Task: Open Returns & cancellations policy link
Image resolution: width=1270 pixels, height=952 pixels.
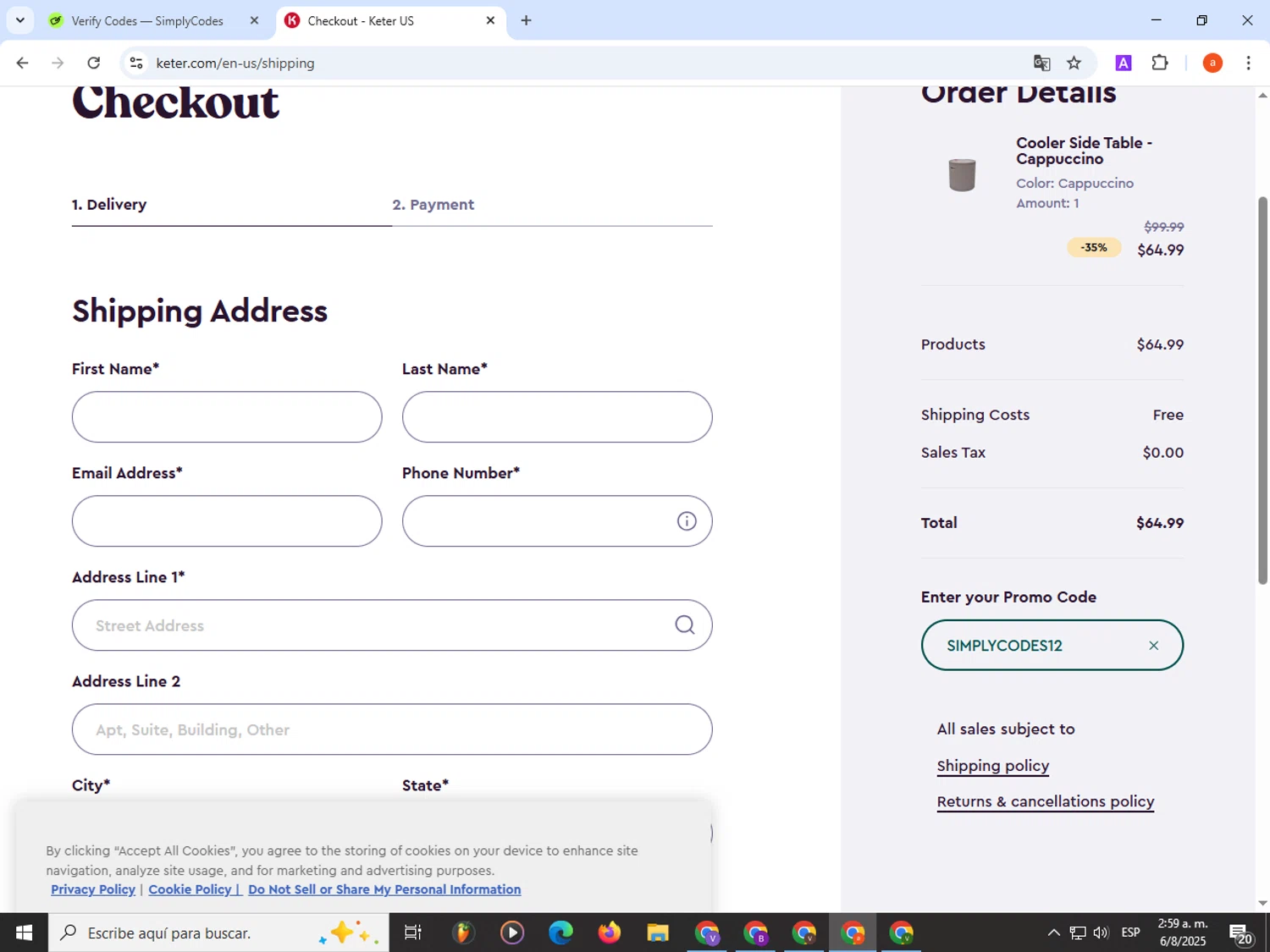Action: (1046, 801)
